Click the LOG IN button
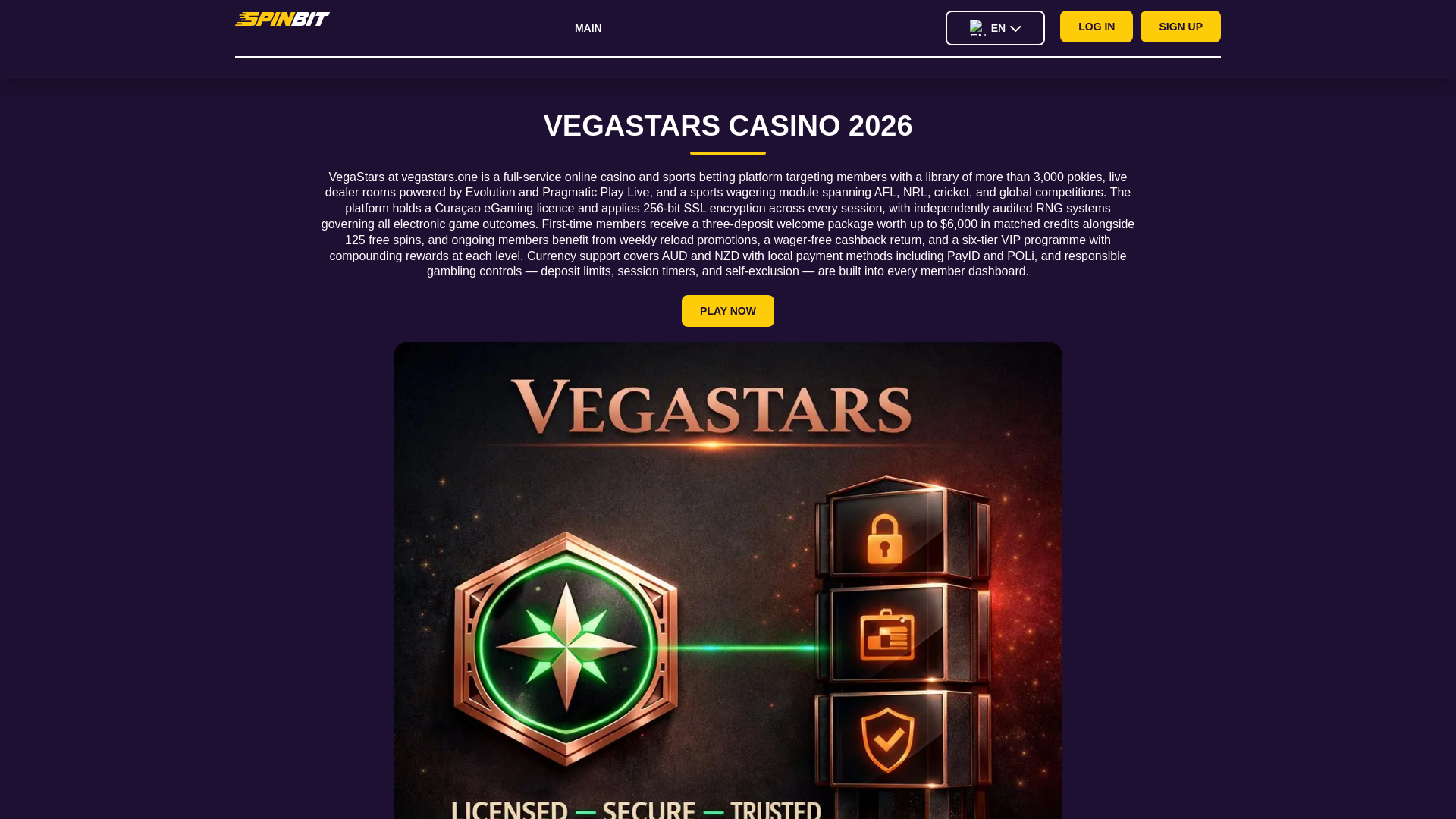Viewport: 1456px width, 819px height. coord(1097,27)
